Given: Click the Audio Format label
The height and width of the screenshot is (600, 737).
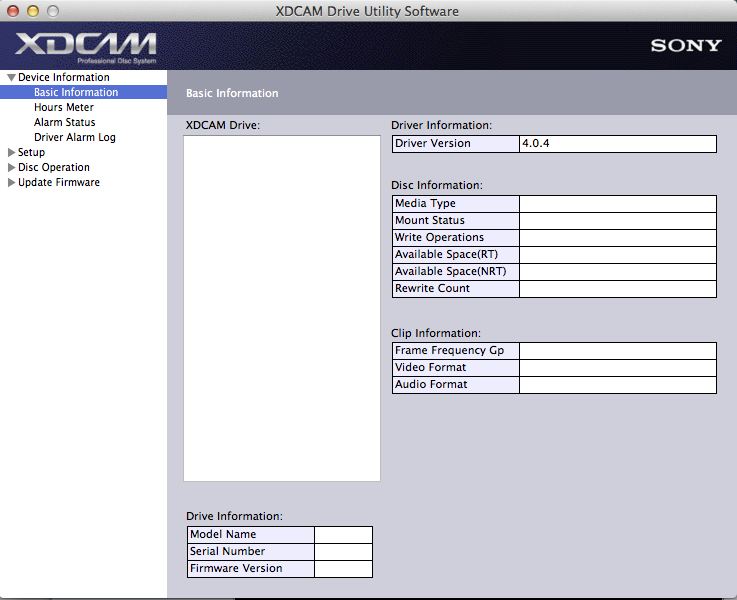Looking at the screenshot, I should (431, 384).
